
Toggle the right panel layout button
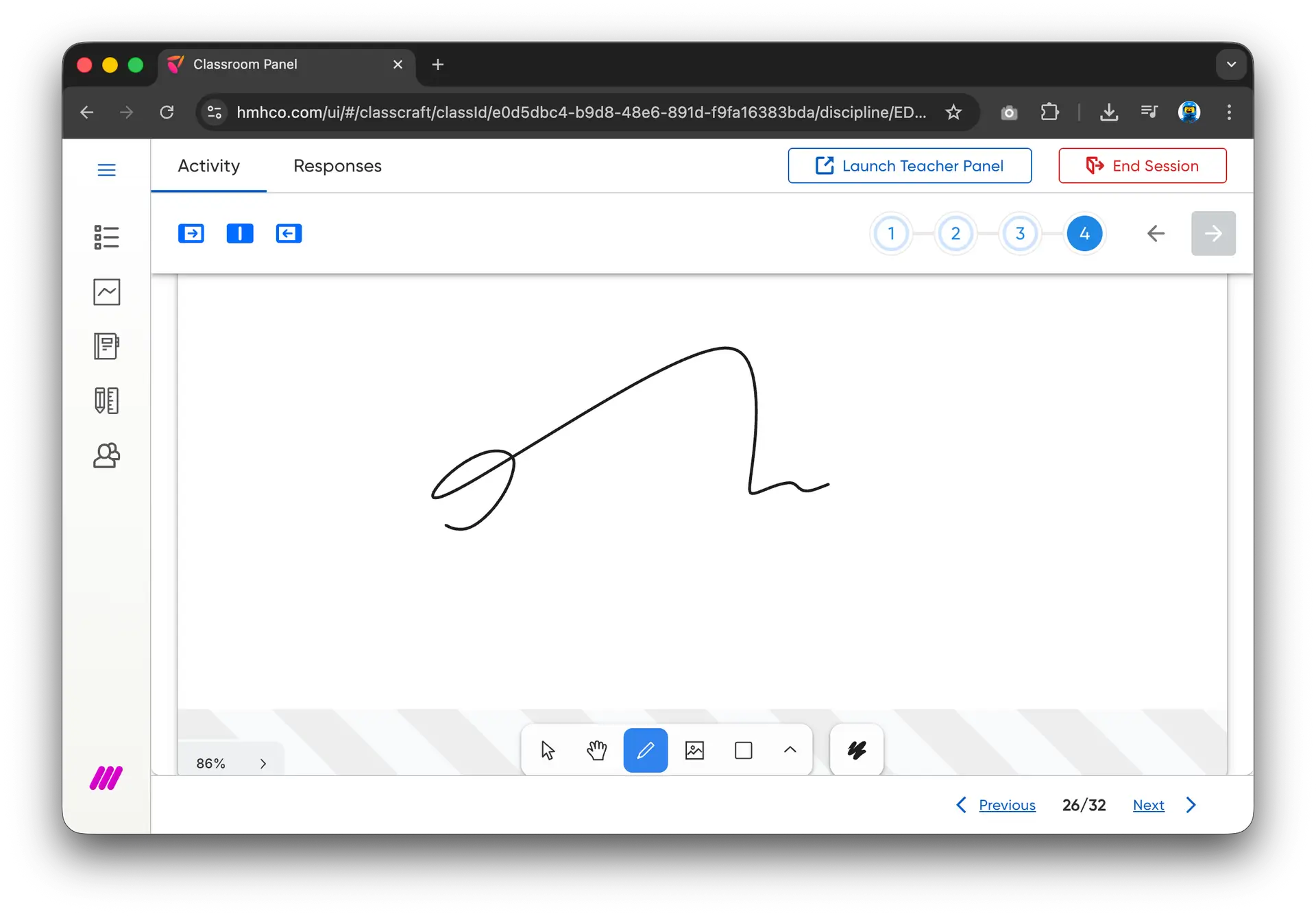click(289, 234)
